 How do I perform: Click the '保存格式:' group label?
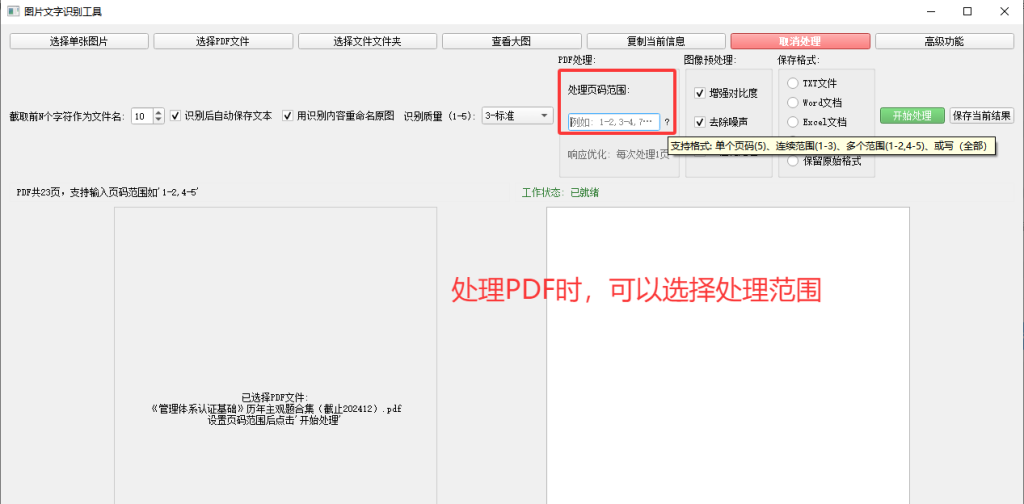point(799,59)
